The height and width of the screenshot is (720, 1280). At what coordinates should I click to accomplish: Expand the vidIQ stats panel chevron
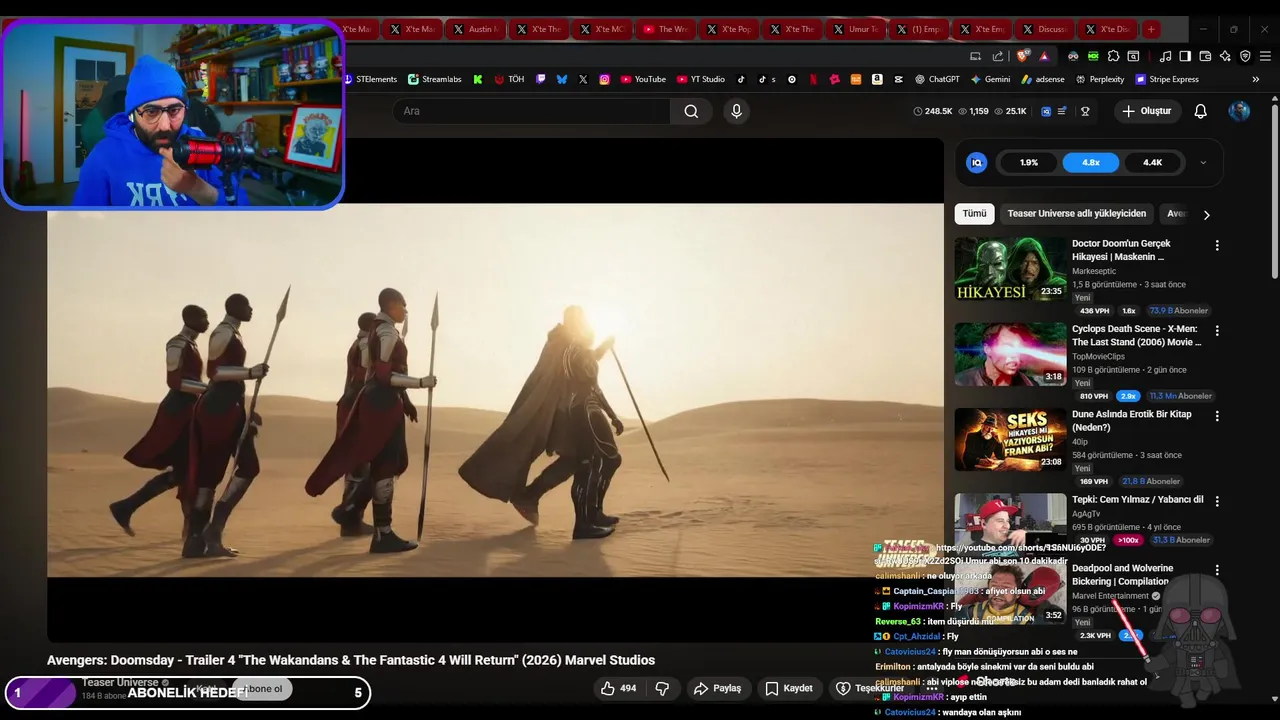pos(1203,162)
